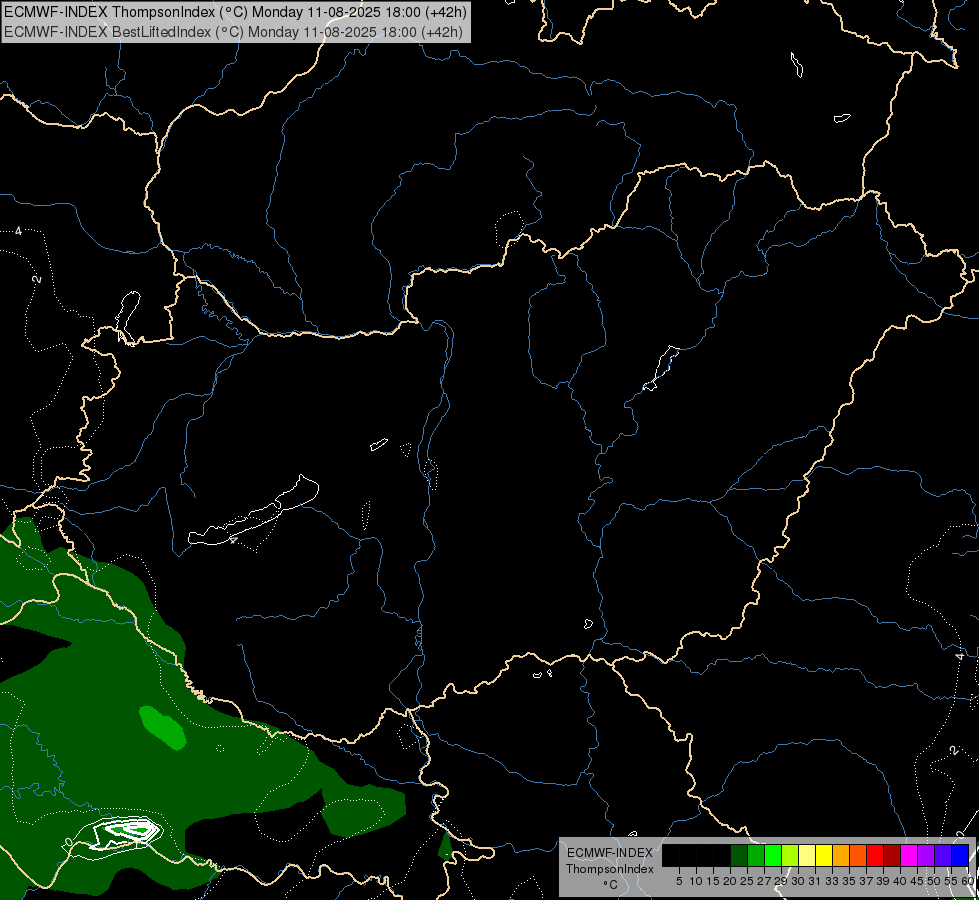Choose the blue 55-60 legend swatch
Viewport: 979px width, 900px height.
[960, 855]
